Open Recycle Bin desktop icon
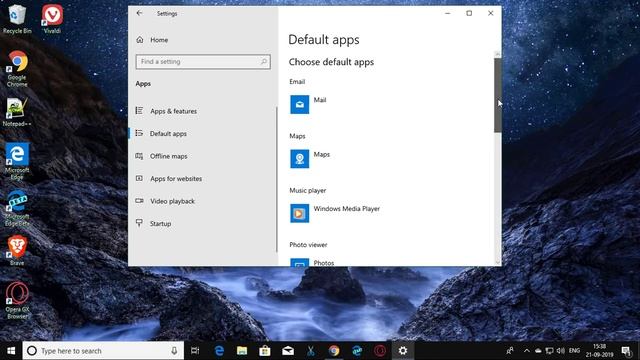640x360 pixels. click(17, 19)
